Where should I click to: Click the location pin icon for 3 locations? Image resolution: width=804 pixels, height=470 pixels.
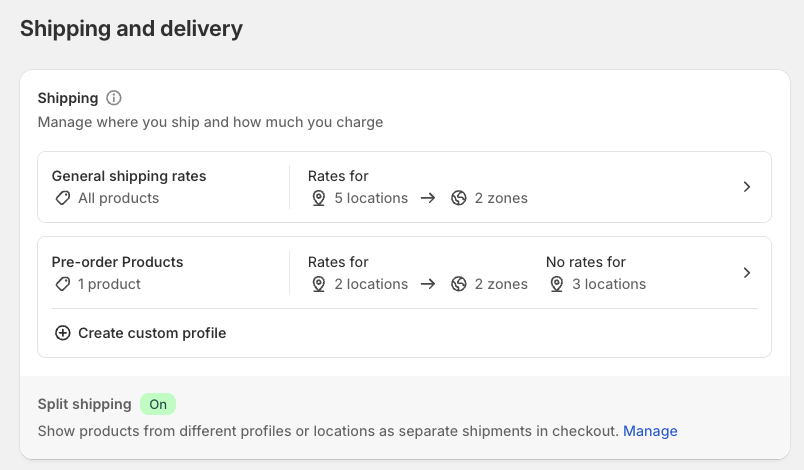point(556,284)
